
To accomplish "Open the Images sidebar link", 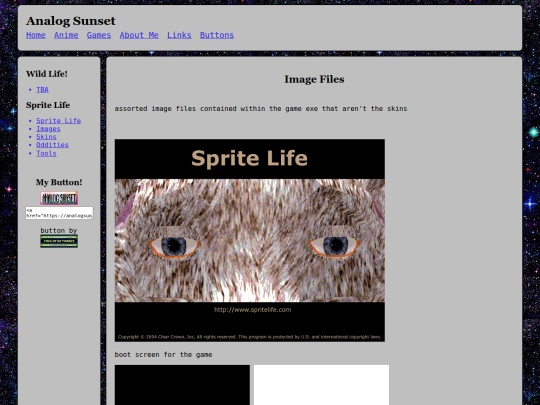I will 48,129.
